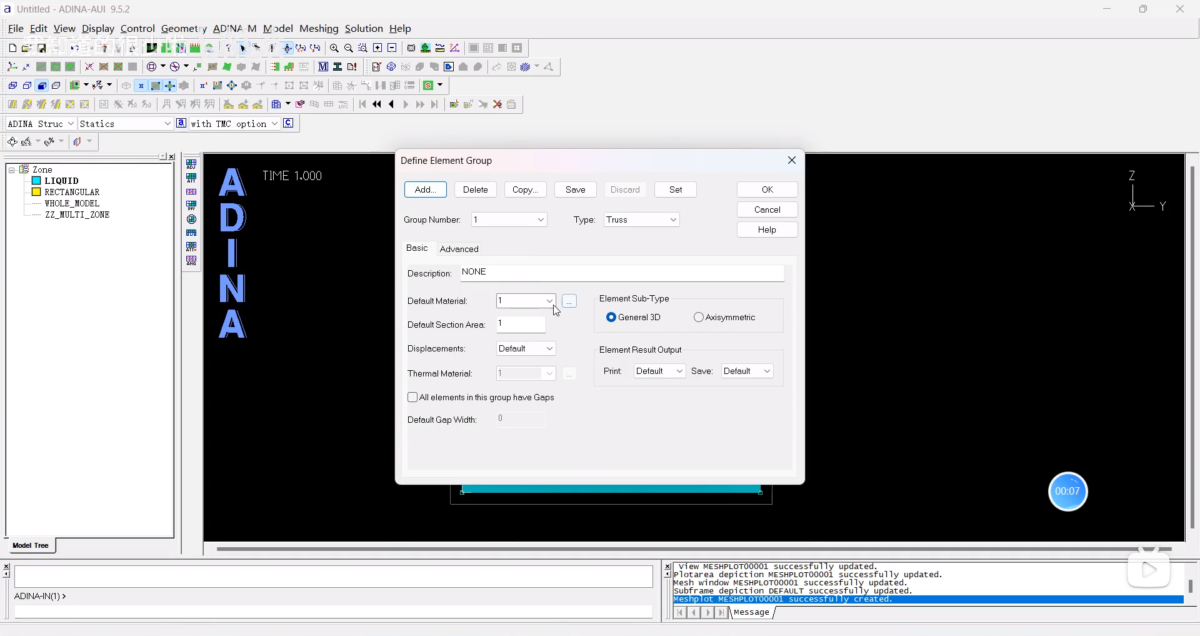Click the Model Tree tab

[30, 545]
